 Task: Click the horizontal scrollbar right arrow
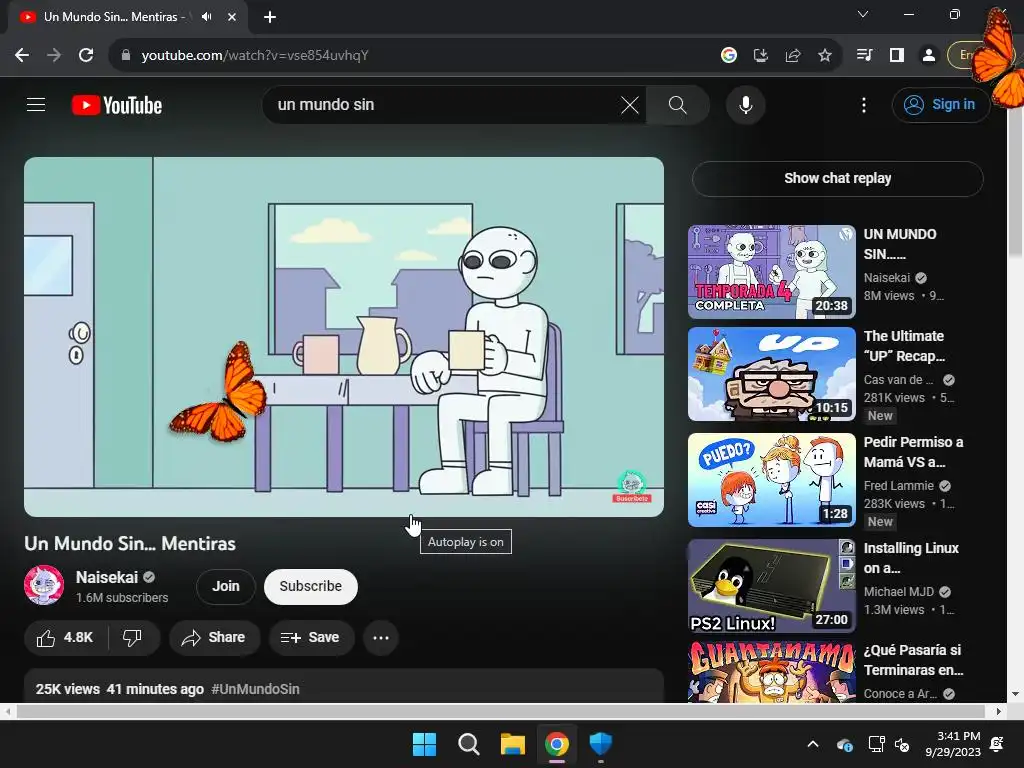[999, 711]
